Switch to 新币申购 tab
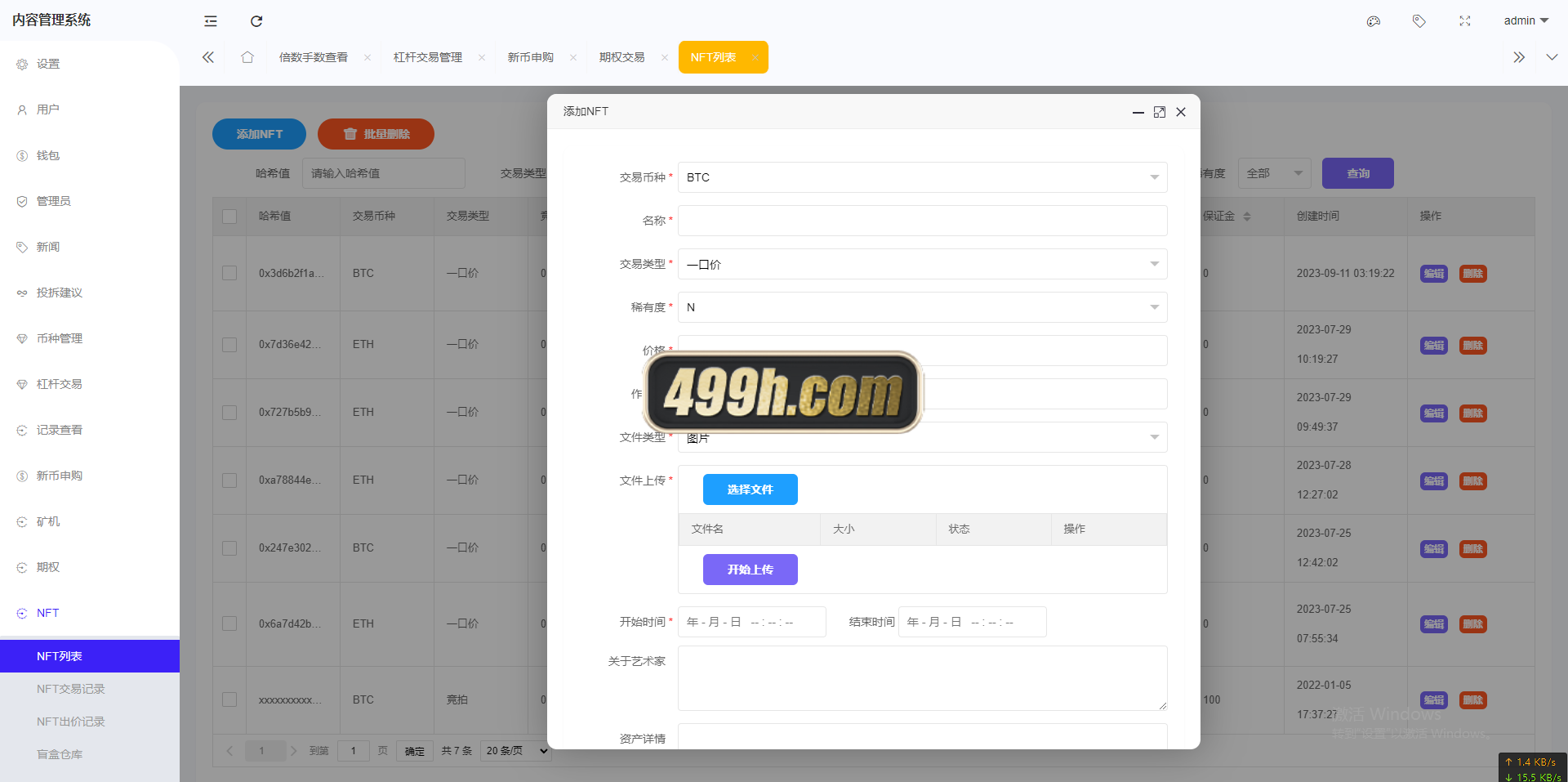Screen dimensions: 1568x782 point(531,57)
